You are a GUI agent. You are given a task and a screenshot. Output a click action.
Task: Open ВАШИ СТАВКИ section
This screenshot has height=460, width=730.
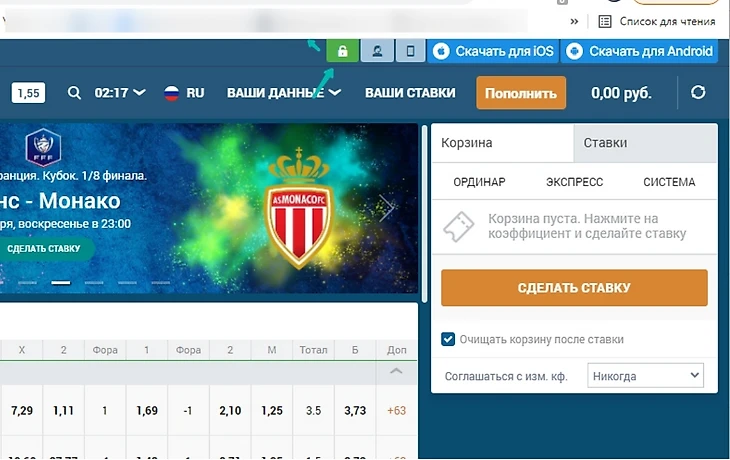click(x=410, y=93)
